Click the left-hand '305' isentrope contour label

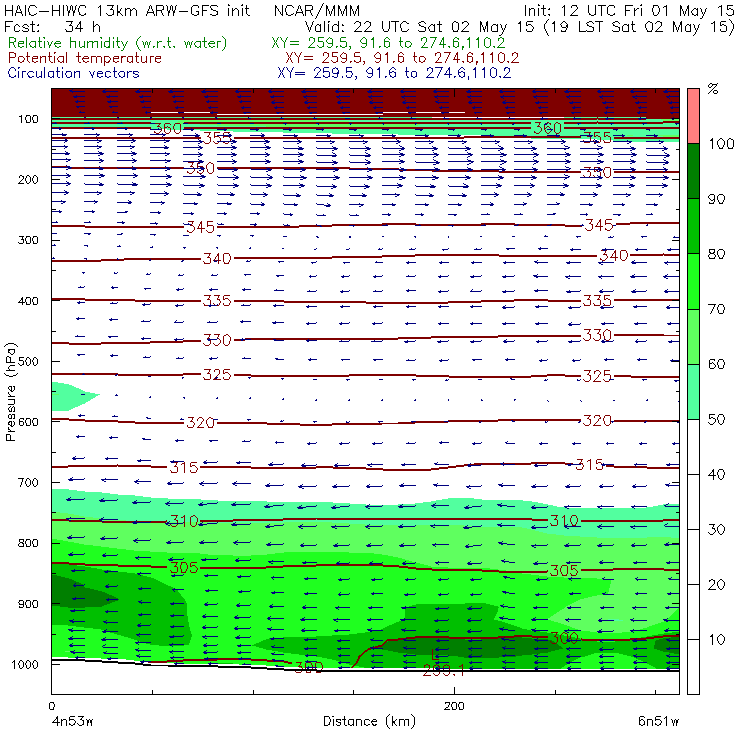184,568
